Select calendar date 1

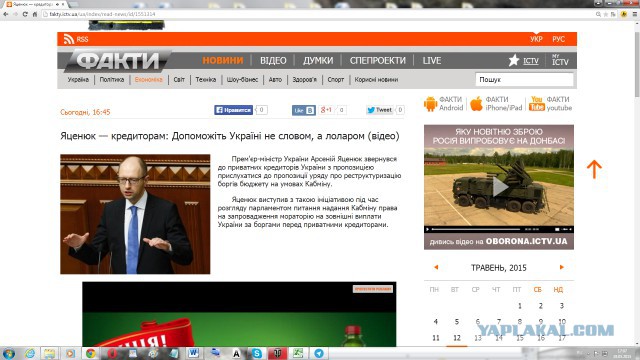pyautogui.click(x=520, y=306)
